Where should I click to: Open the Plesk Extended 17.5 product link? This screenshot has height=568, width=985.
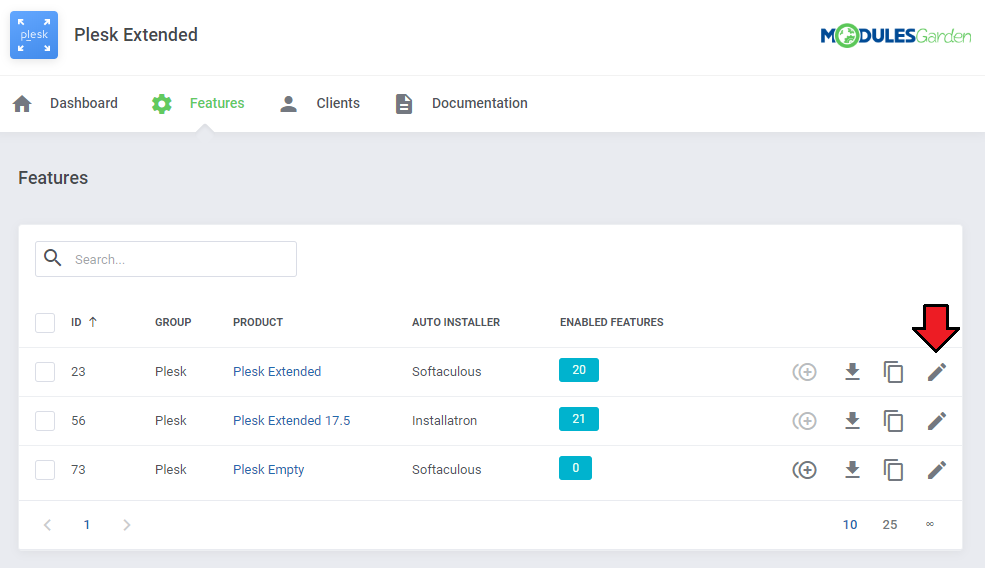click(291, 420)
